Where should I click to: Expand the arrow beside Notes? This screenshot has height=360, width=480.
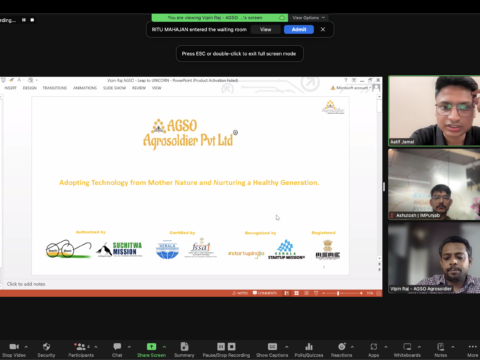tap(453, 347)
